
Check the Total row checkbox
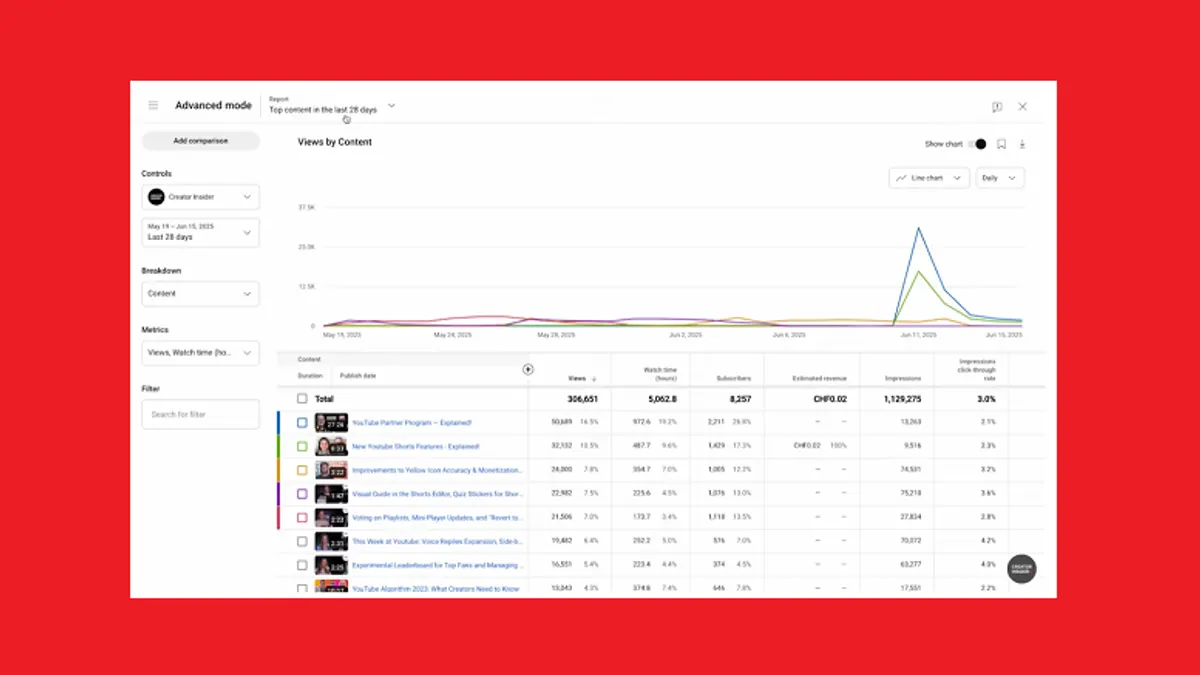click(302, 399)
